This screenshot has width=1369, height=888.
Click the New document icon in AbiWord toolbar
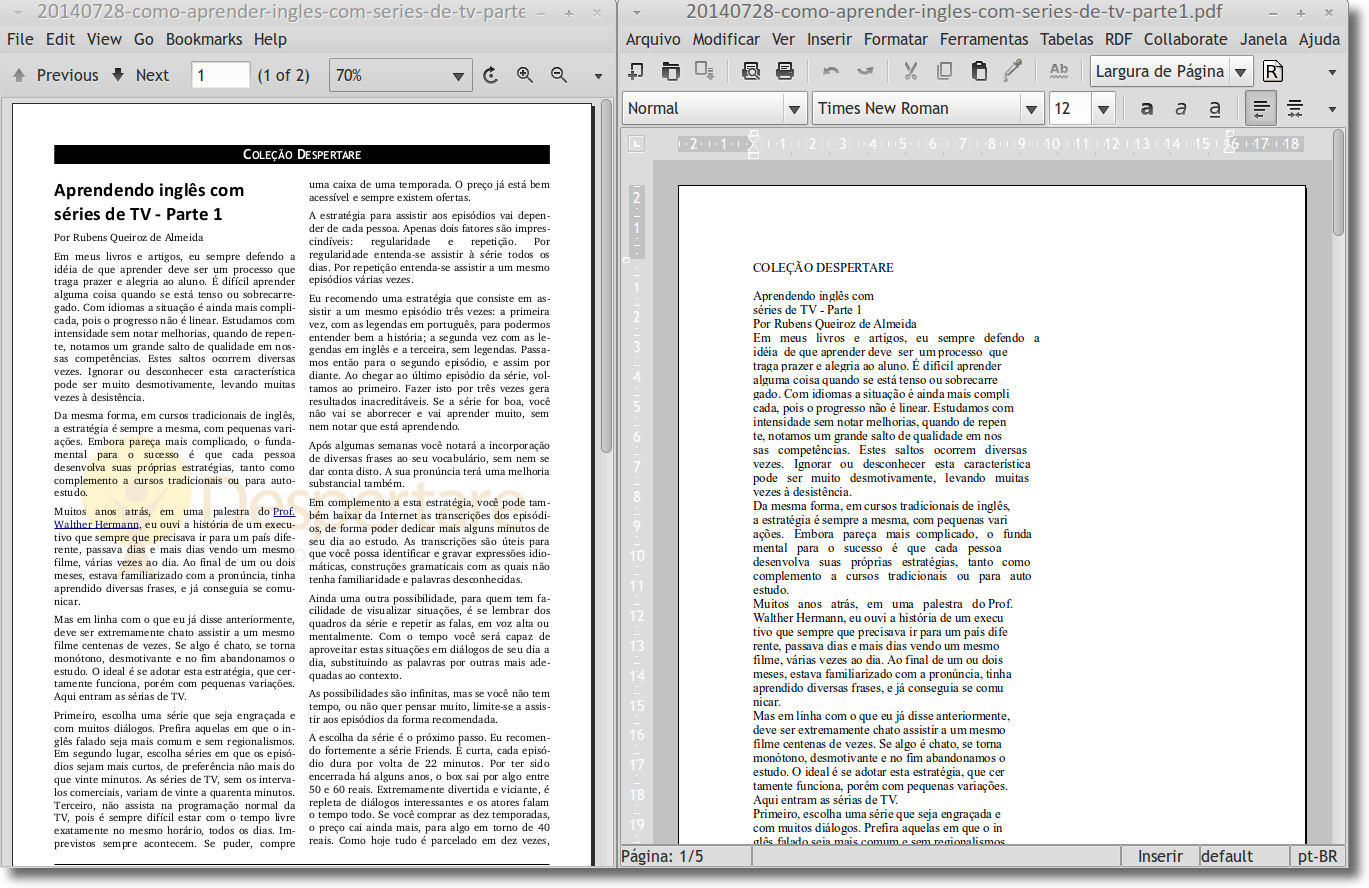click(x=635, y=71)
